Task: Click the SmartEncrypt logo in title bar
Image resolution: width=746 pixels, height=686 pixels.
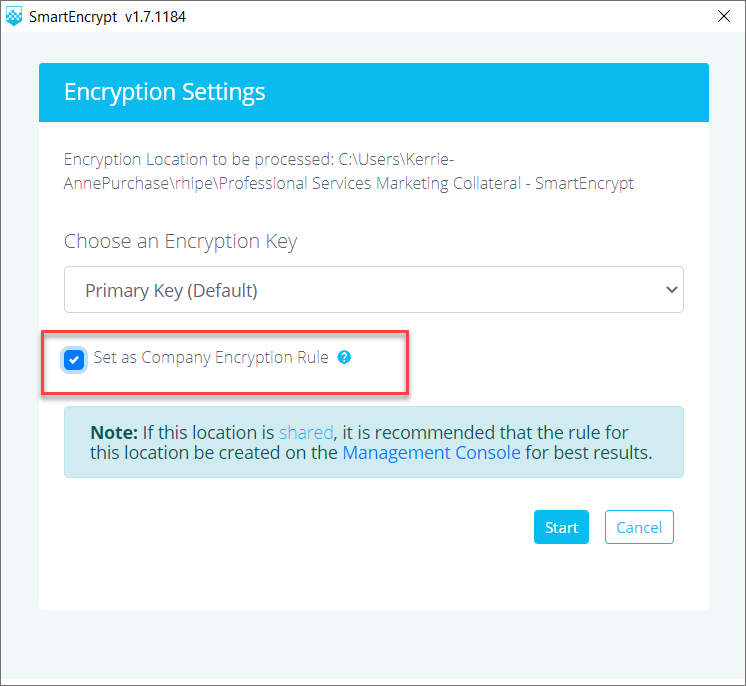Action: pyautogui.click(x=14, y=16)
